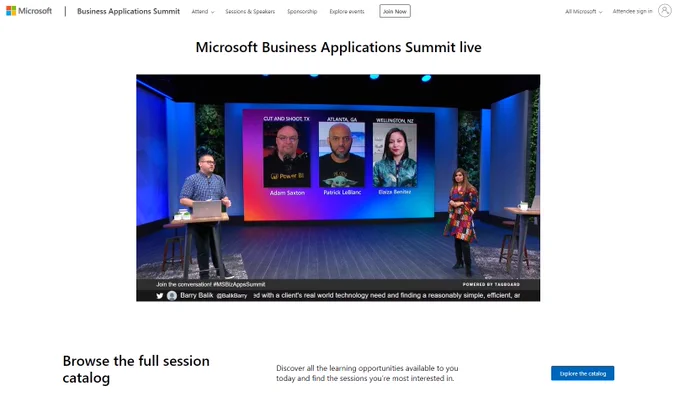Screen dimensions: 680x407
Task: Click the Attendee sign in link
Action: (632, 11)
